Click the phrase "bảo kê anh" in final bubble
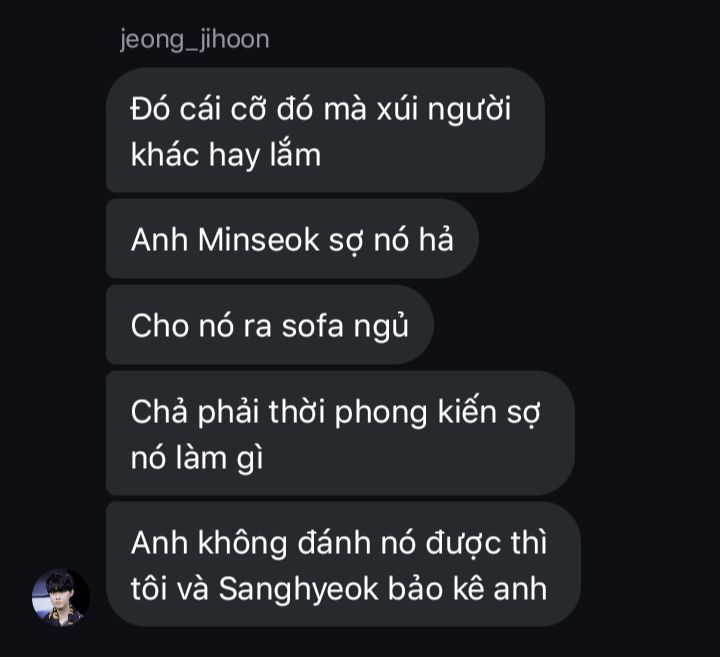Screen dimensions: 720x657 click(467, 589)
